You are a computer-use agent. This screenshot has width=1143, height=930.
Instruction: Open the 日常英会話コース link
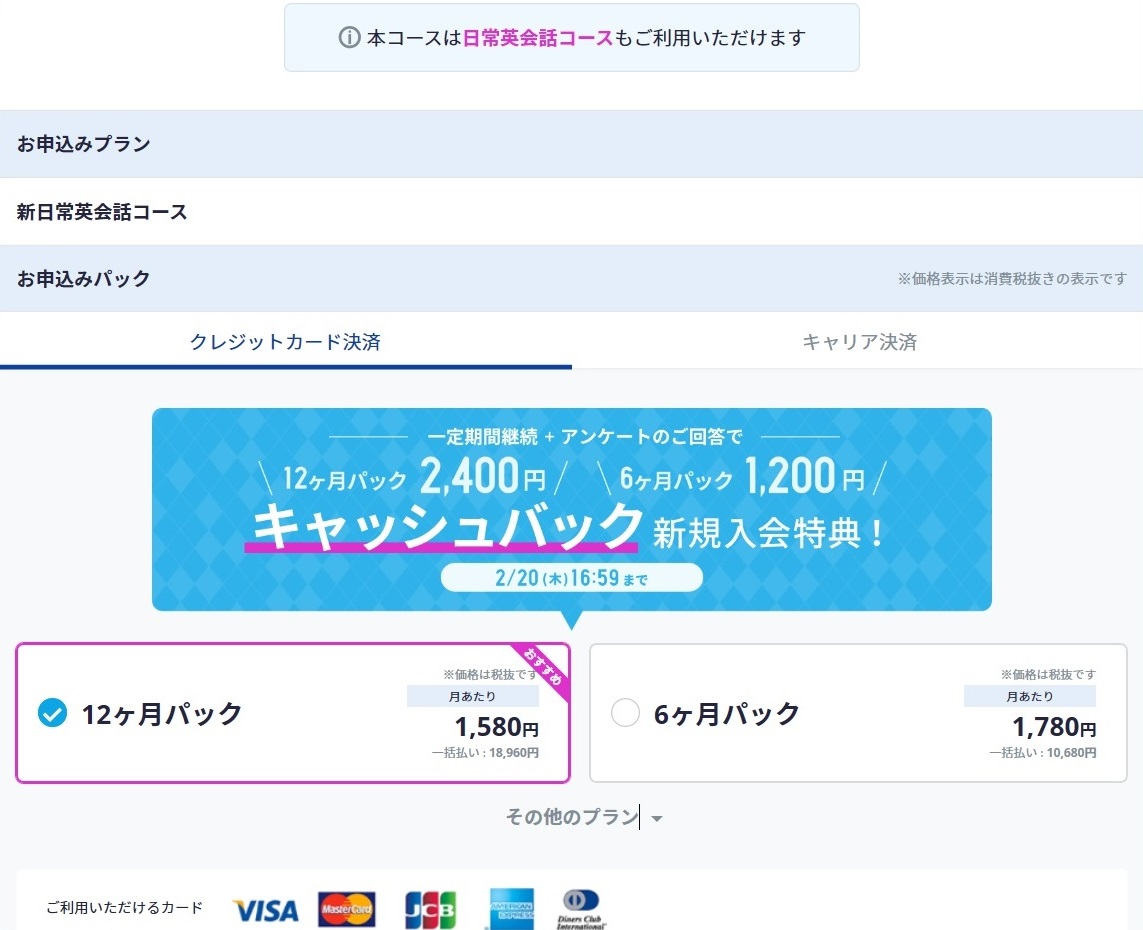(538, 38)
